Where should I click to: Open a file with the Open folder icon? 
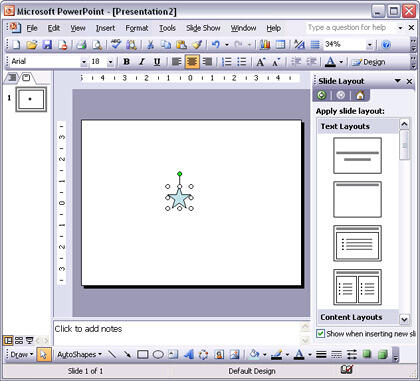tap(32, 44)
